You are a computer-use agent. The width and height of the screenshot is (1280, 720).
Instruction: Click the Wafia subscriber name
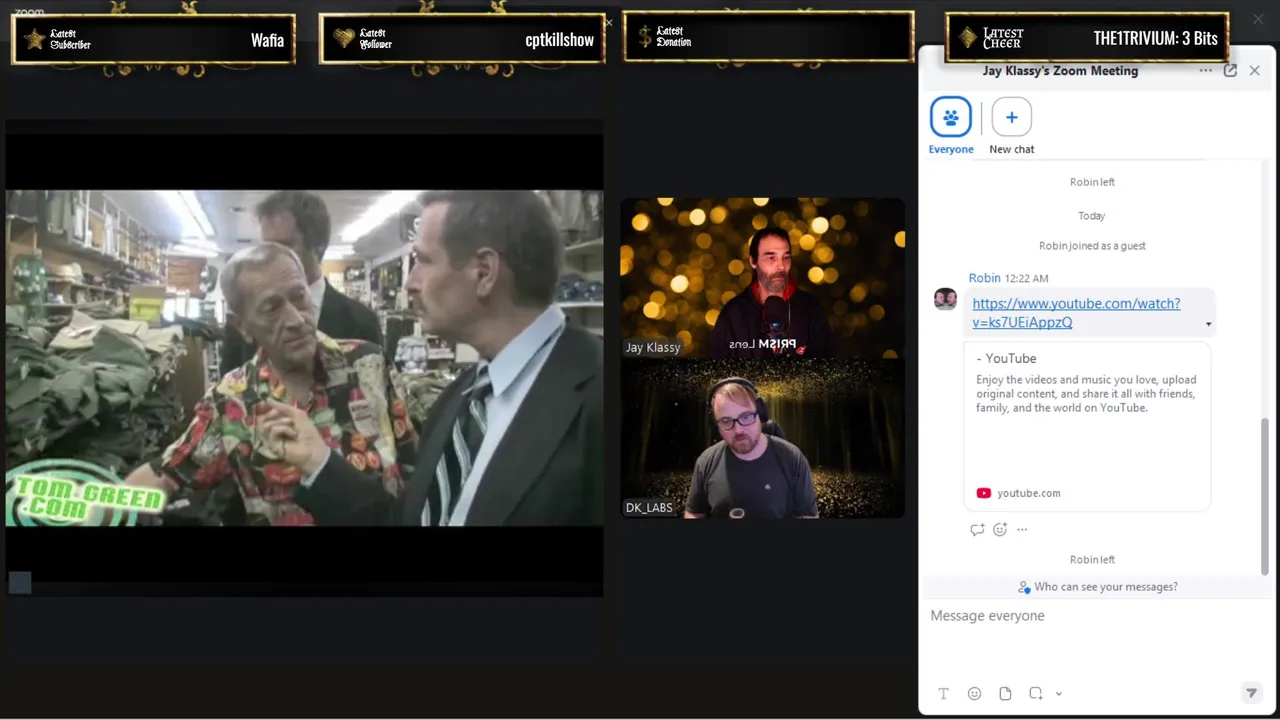267,40
